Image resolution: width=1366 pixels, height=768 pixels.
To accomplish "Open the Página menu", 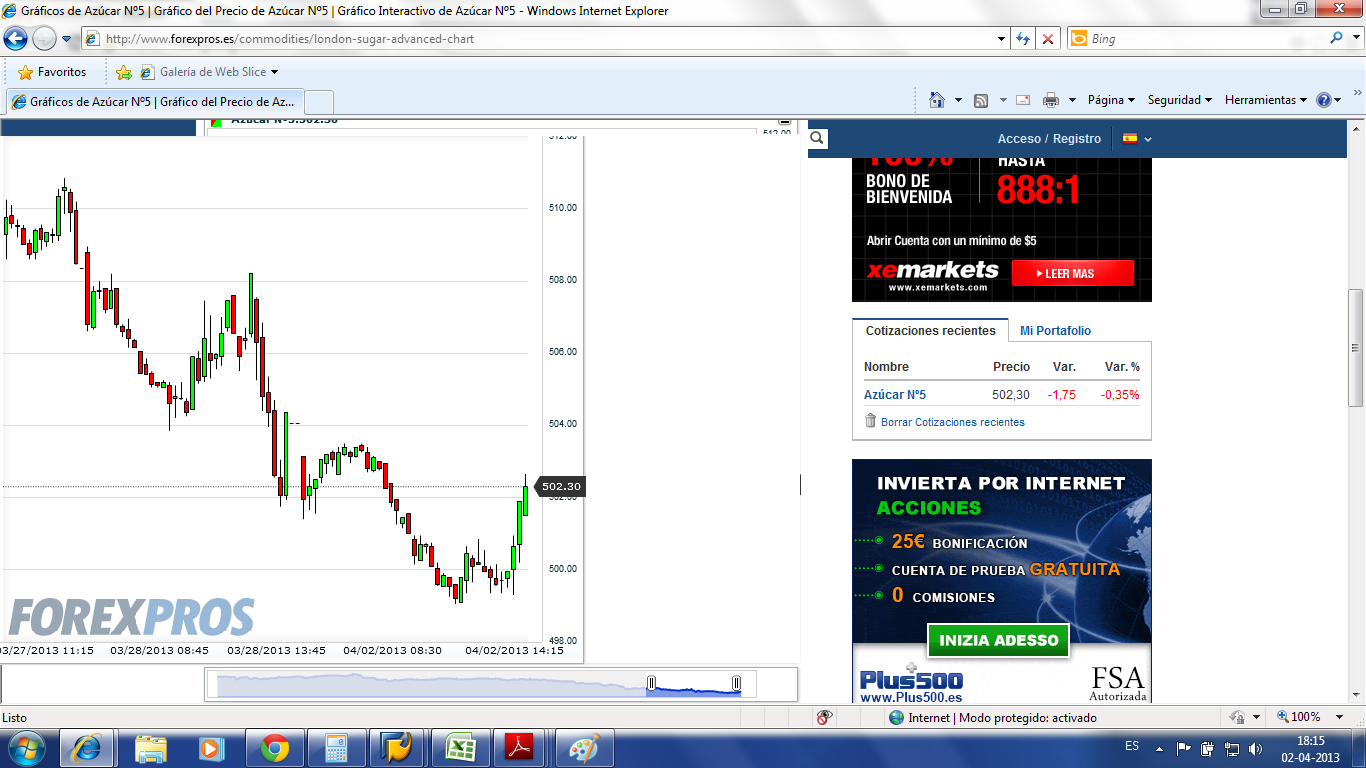I will pos(1111,100).
